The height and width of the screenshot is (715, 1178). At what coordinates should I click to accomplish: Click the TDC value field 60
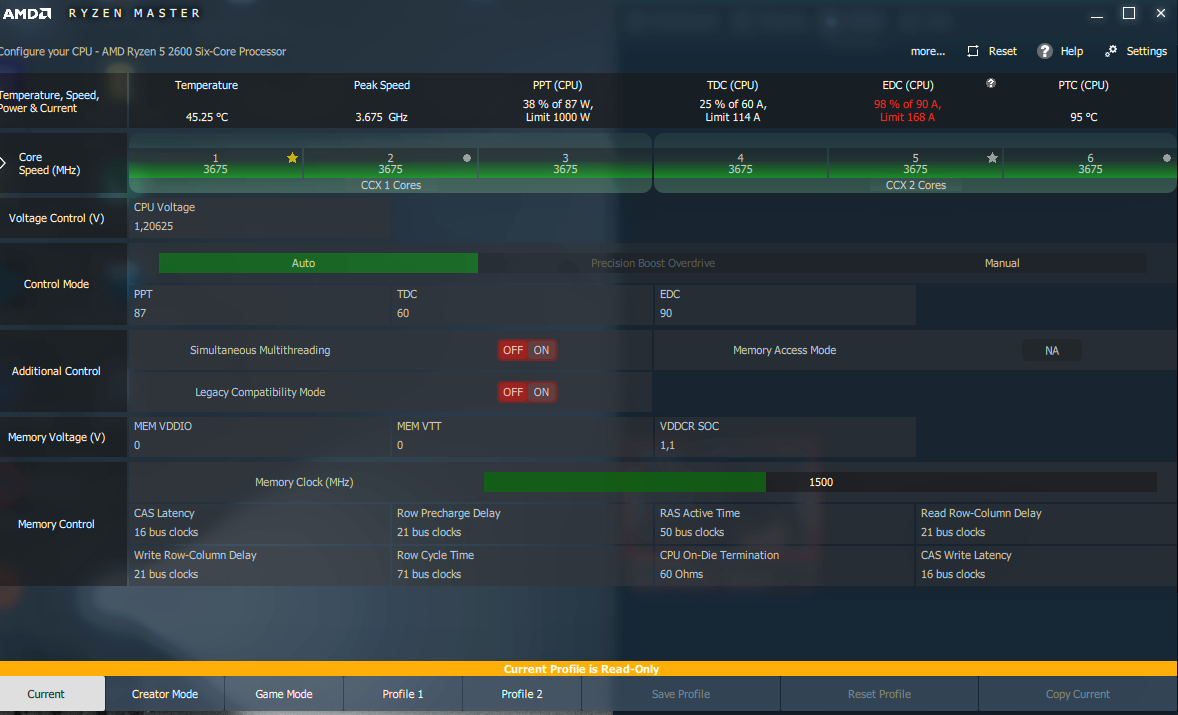click(x=522, y=304)
